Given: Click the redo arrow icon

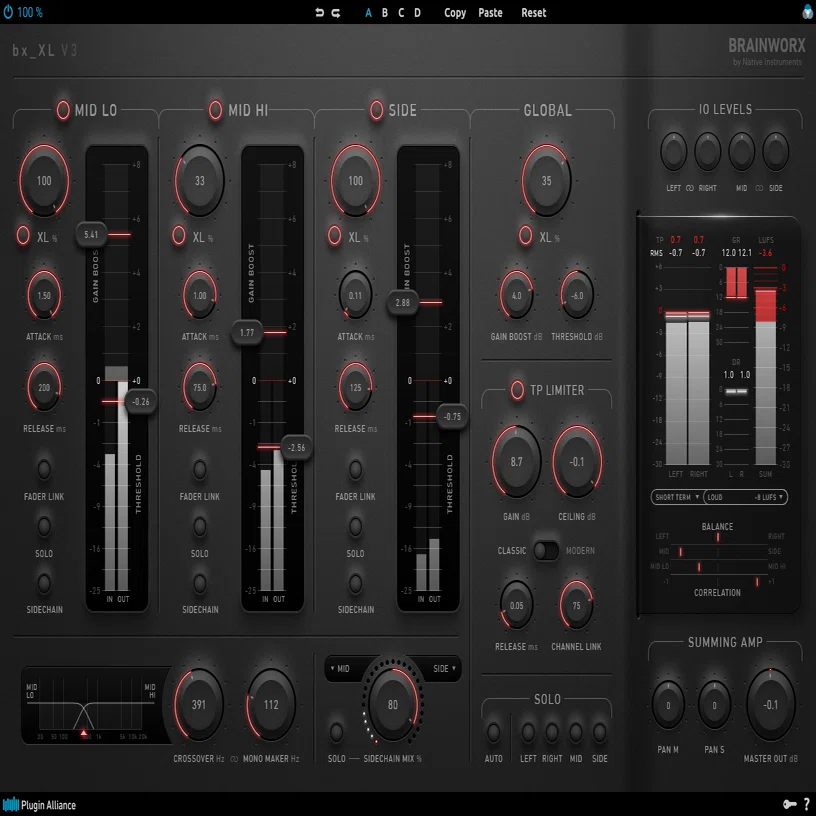Looking at the screenshot, I should tap(336, 12).
